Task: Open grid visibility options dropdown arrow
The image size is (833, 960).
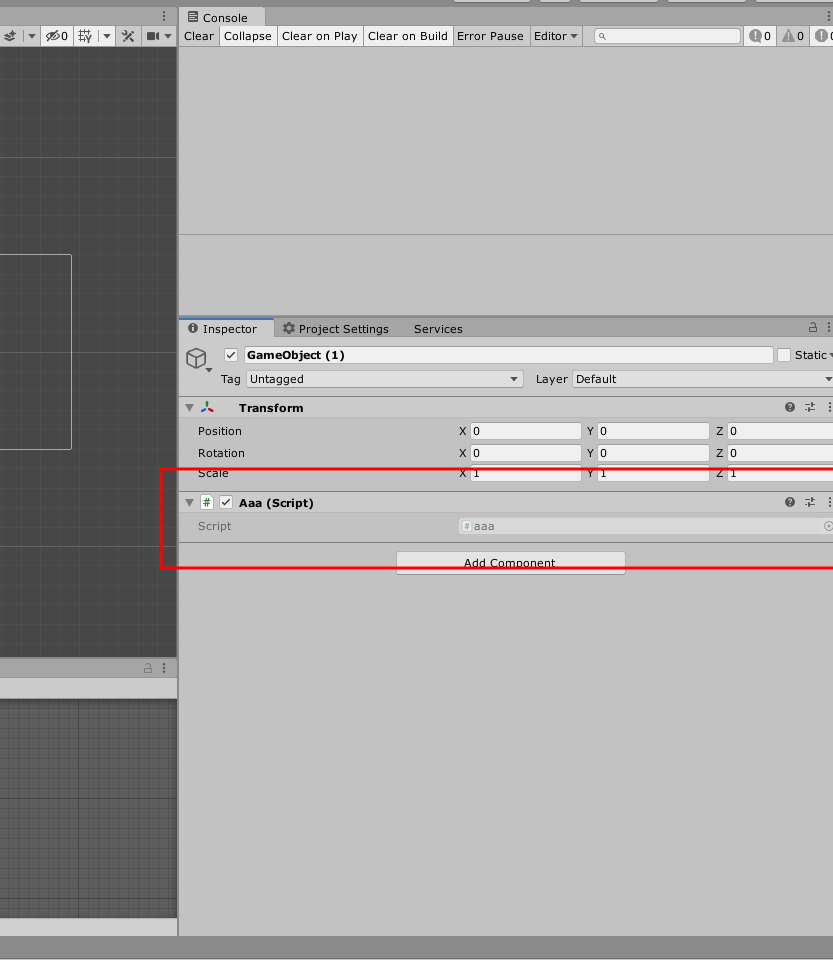Action: coord(106,36)
